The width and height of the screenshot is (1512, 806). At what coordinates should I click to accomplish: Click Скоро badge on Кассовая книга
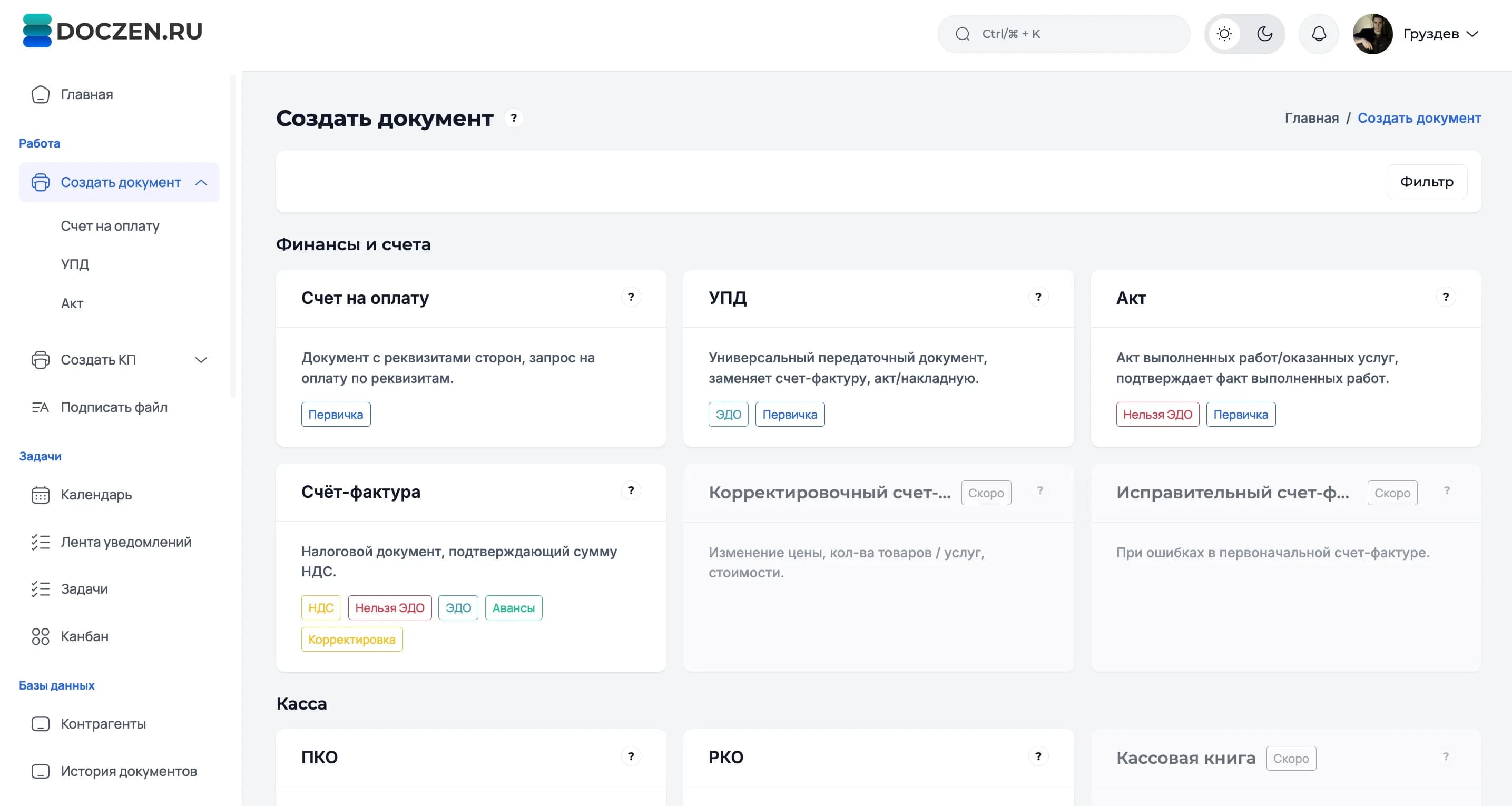point(1291,759)
